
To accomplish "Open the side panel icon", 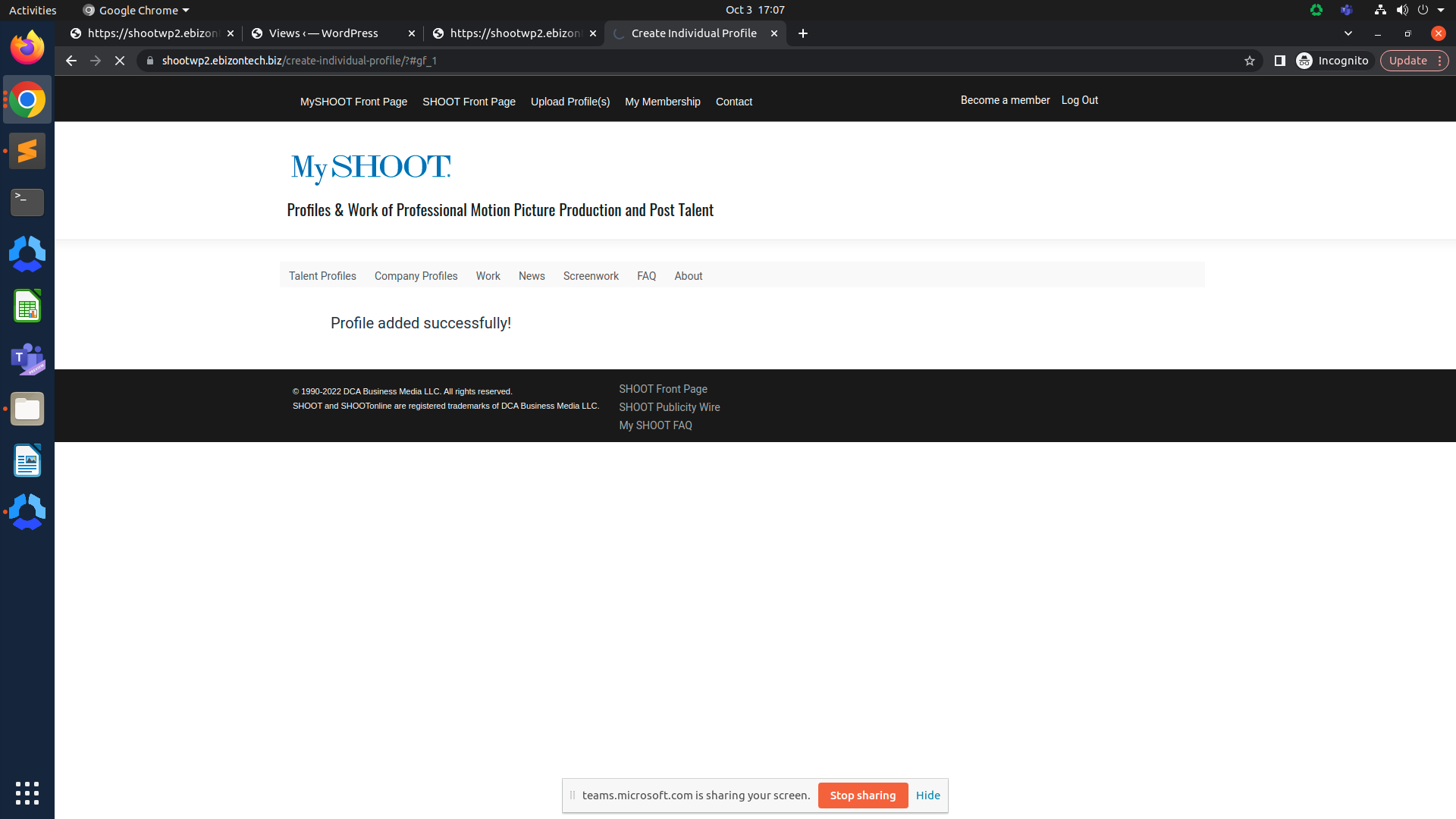I will [x=1279, y=61].
